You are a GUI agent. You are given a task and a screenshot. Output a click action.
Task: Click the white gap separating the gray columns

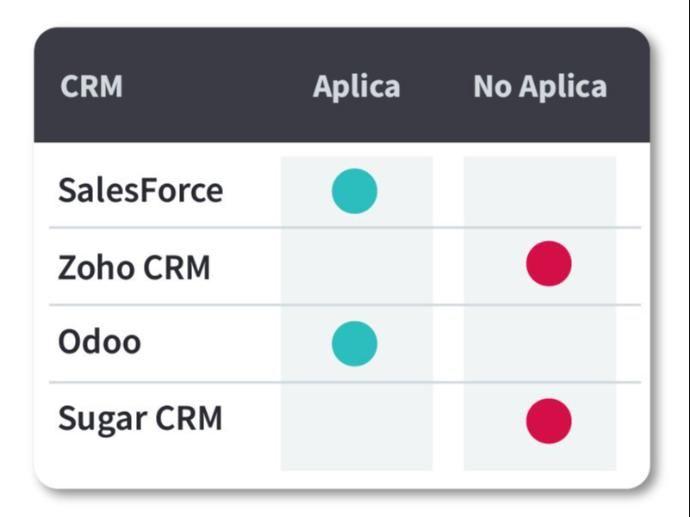(448, 300)
